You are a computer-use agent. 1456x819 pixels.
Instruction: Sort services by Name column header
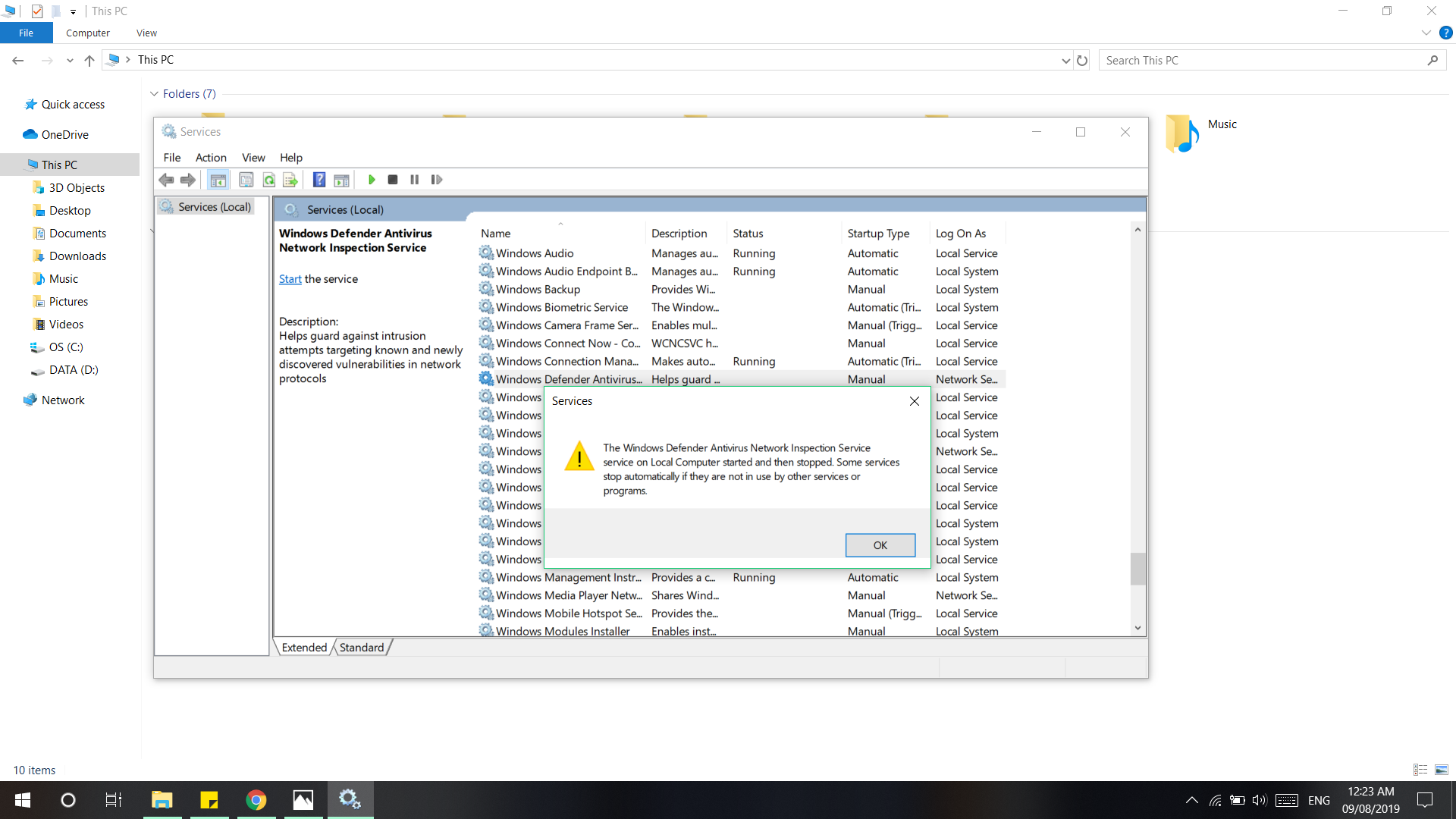(x=560, y=234)
